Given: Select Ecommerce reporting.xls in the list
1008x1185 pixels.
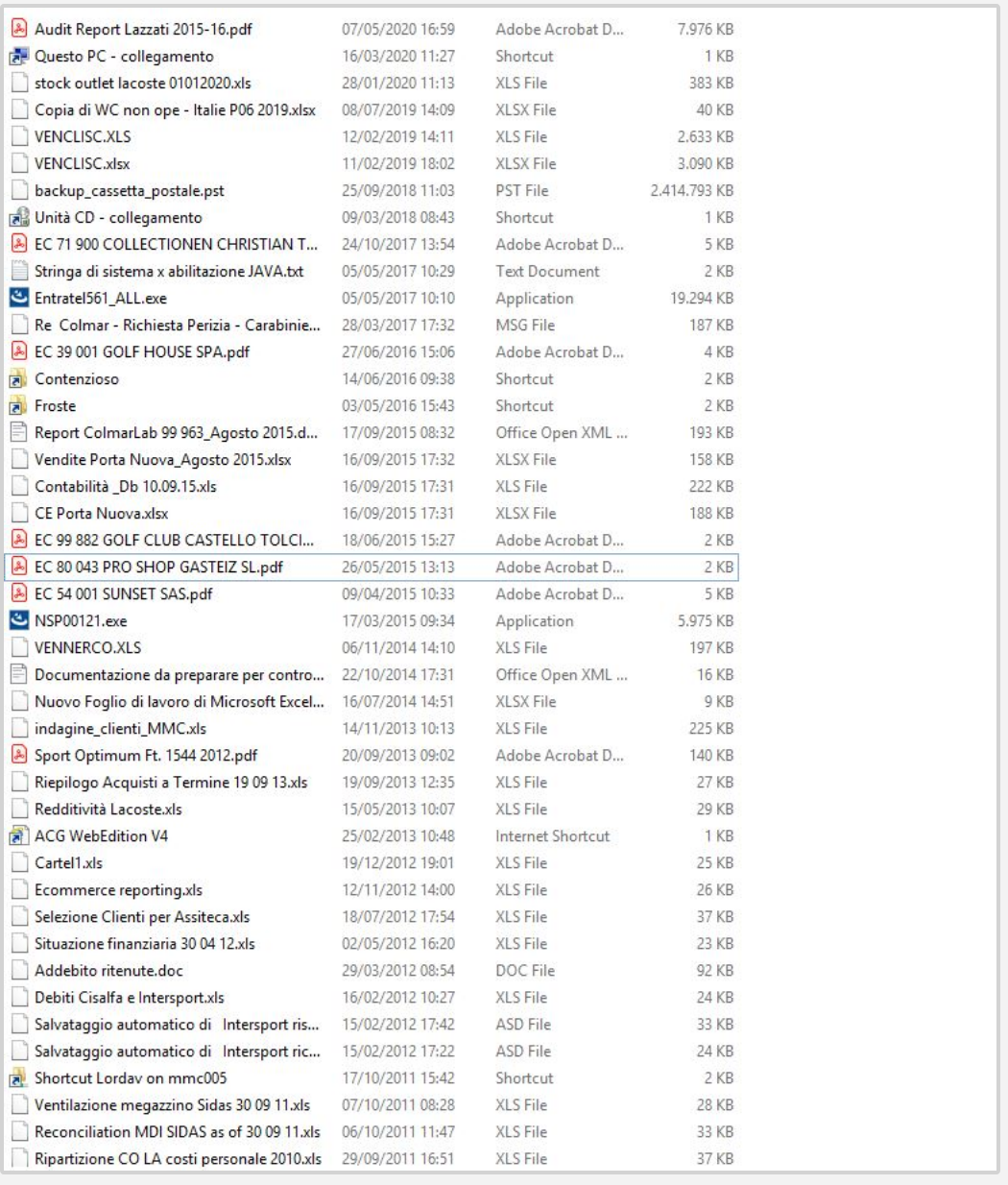Looking at the screenshot, I should pyautogui.click(x=118, y=889).
